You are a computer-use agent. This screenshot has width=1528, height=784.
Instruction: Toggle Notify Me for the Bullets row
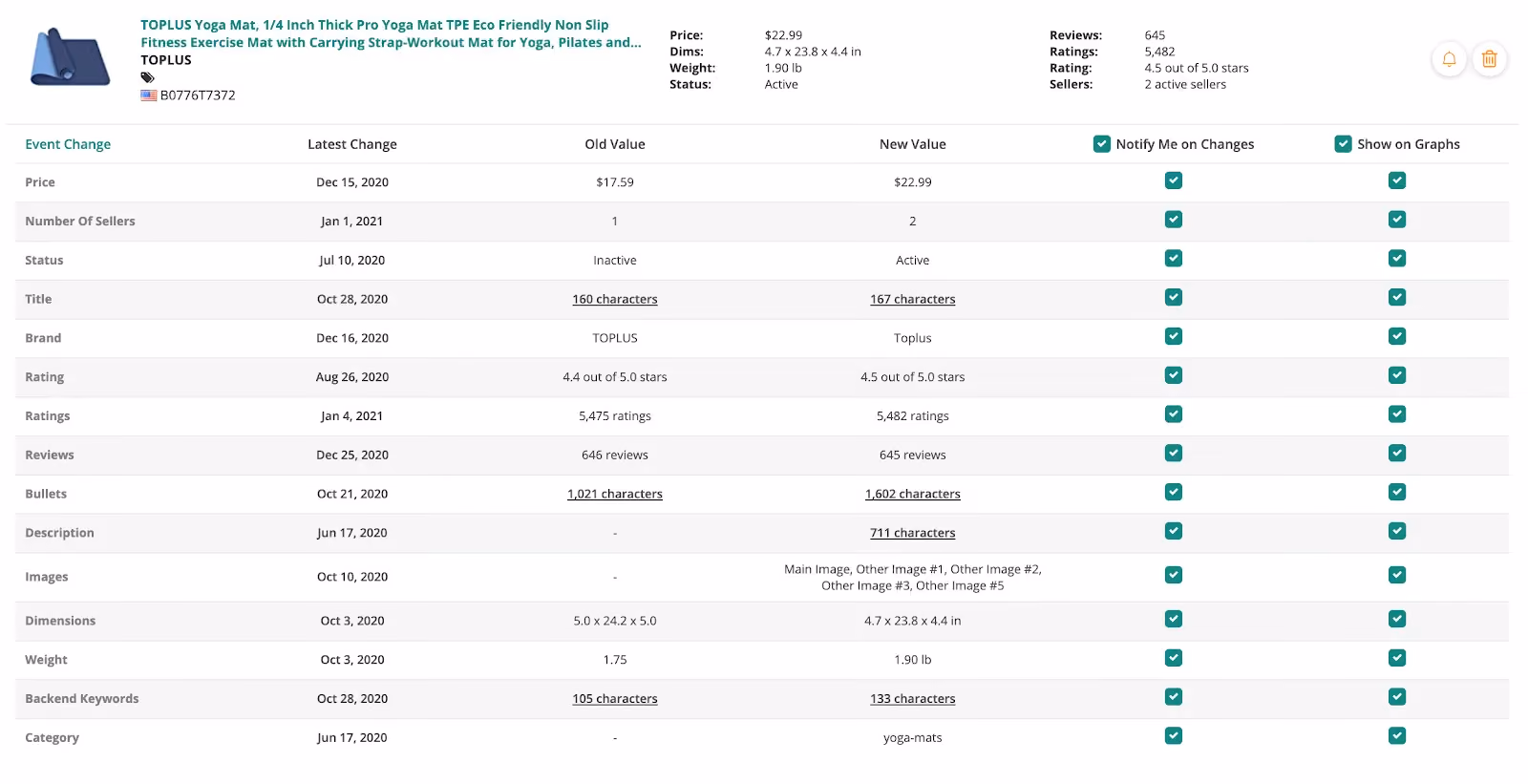(1174, 492)
